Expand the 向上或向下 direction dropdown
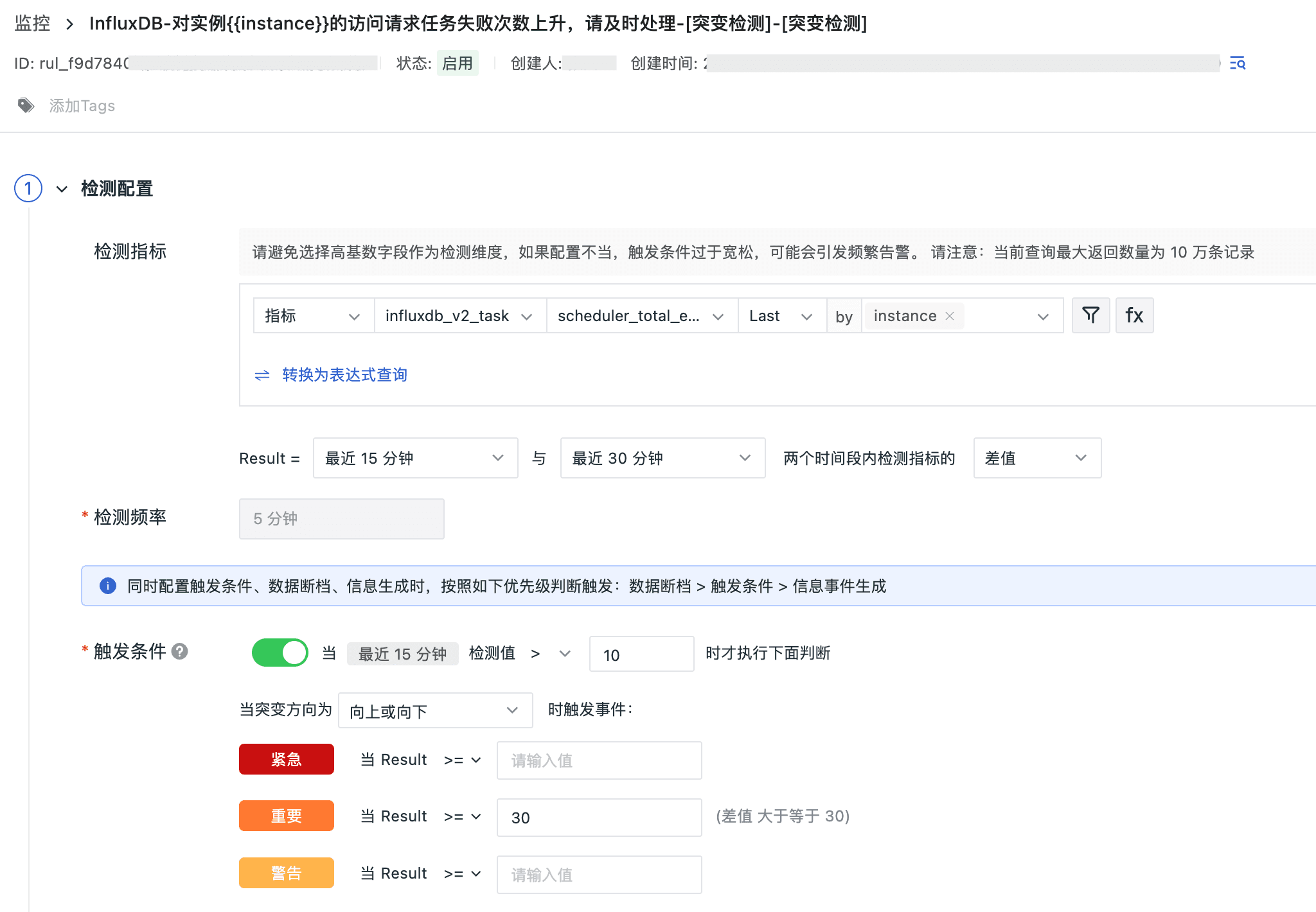The height and width of the screenshot is (912, 1316). point(435,710)
